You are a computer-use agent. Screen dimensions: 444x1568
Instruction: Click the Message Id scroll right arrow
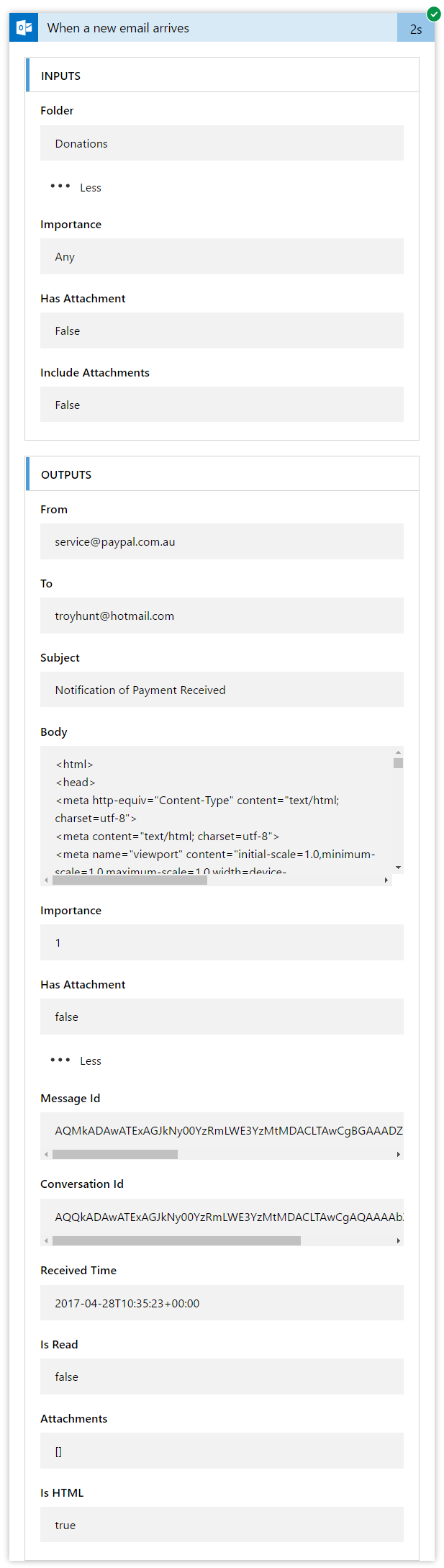click(398, 1154)
